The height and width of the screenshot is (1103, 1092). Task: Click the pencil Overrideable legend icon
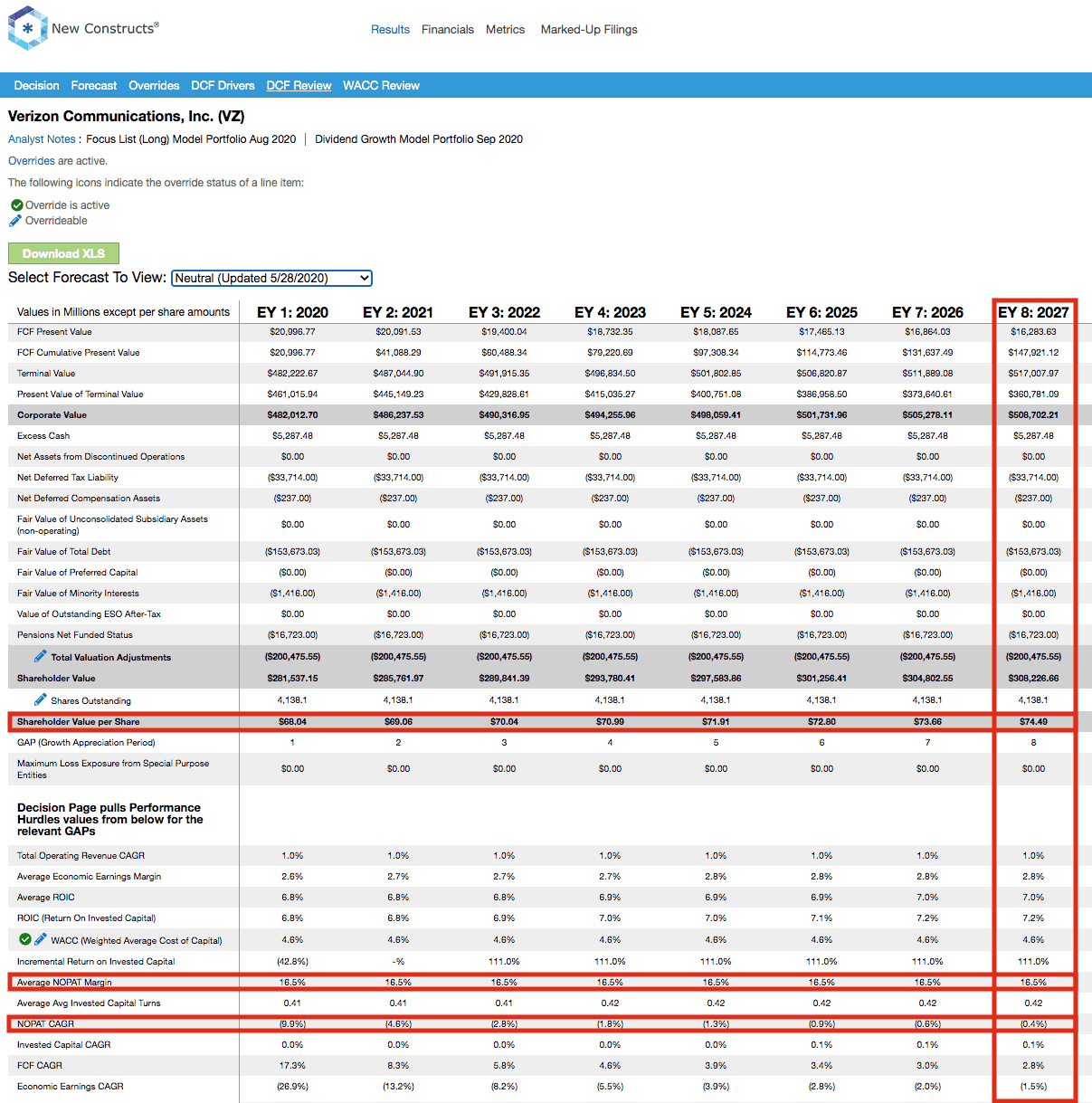pyautogui.click(x=15, y=221)
